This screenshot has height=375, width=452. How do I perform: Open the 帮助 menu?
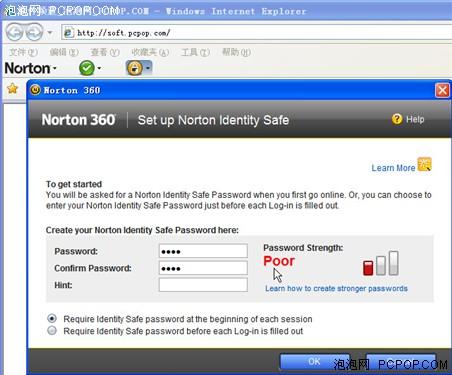tap(236, 52)
